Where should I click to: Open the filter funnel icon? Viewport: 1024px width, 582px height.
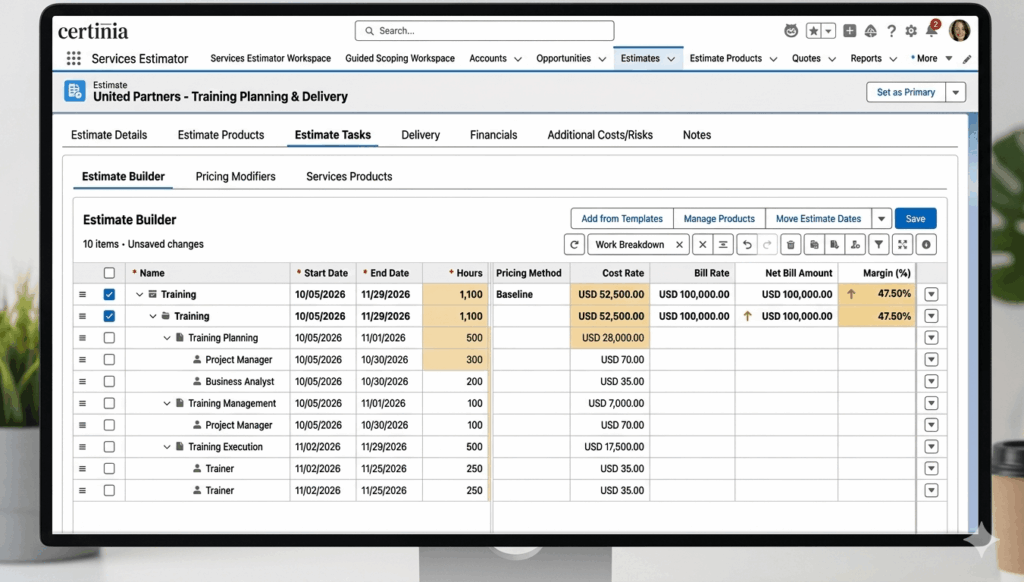879,244
